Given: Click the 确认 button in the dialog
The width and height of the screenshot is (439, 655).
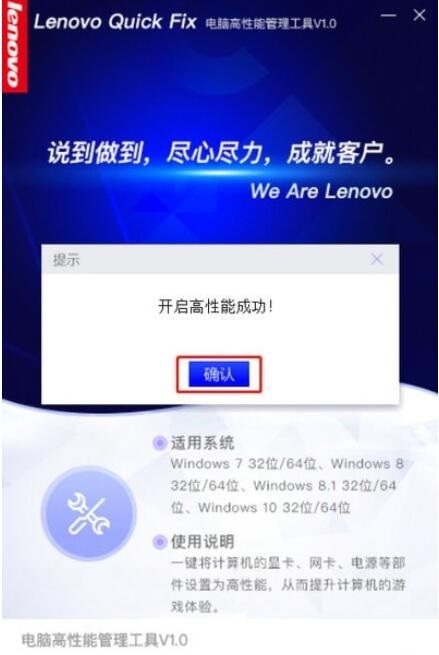Looking at the screenshot, I should pos(219,374).
